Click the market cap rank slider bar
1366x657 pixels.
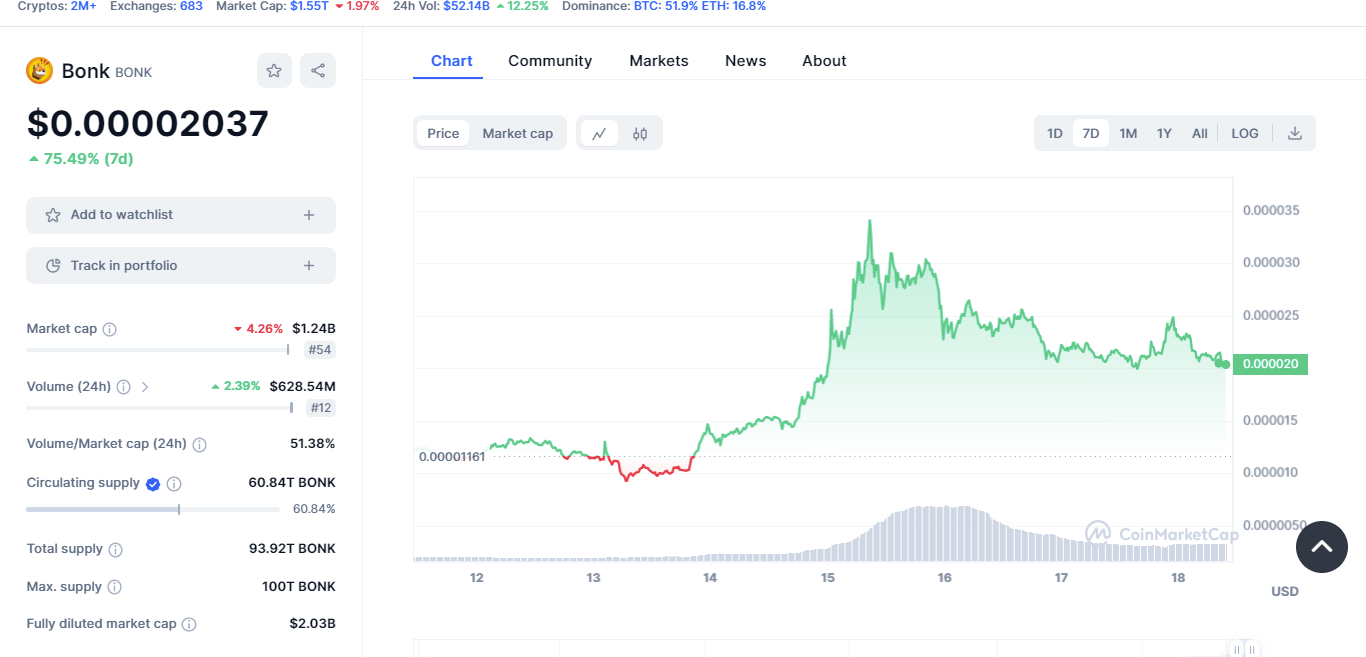(x=158, y=350)
